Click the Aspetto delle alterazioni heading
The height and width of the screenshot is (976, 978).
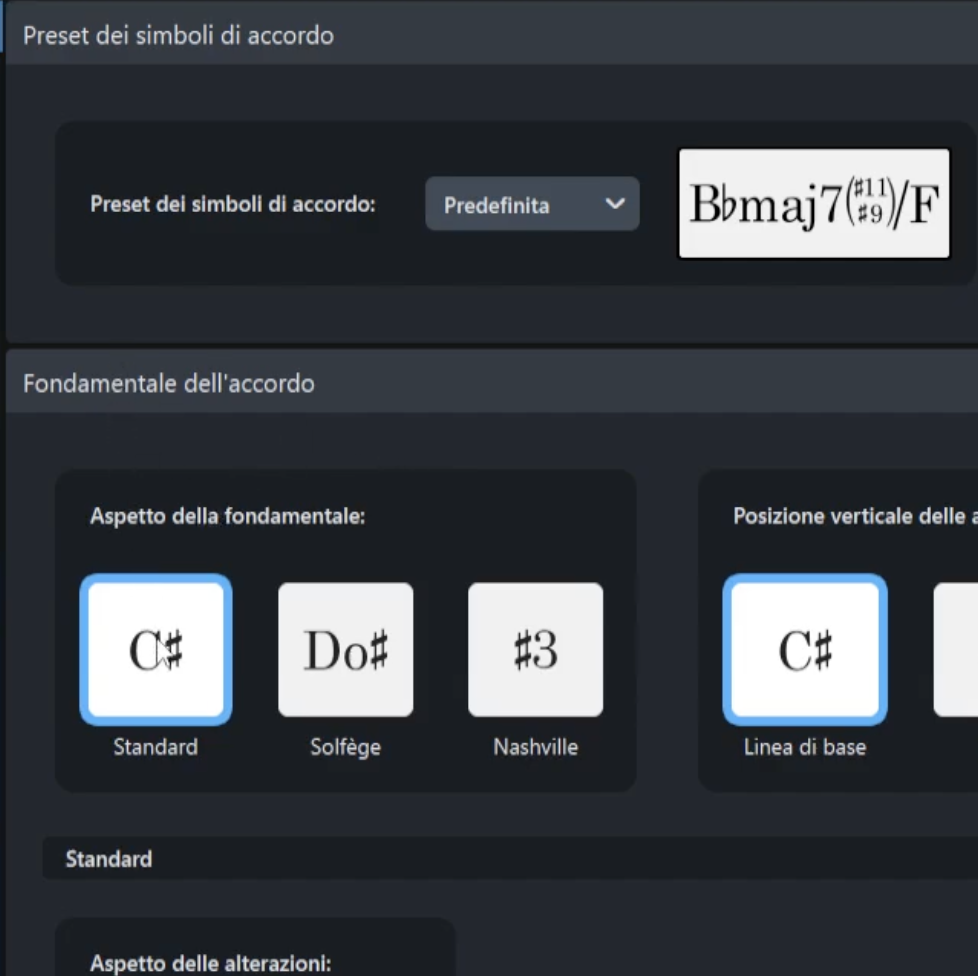210,964
